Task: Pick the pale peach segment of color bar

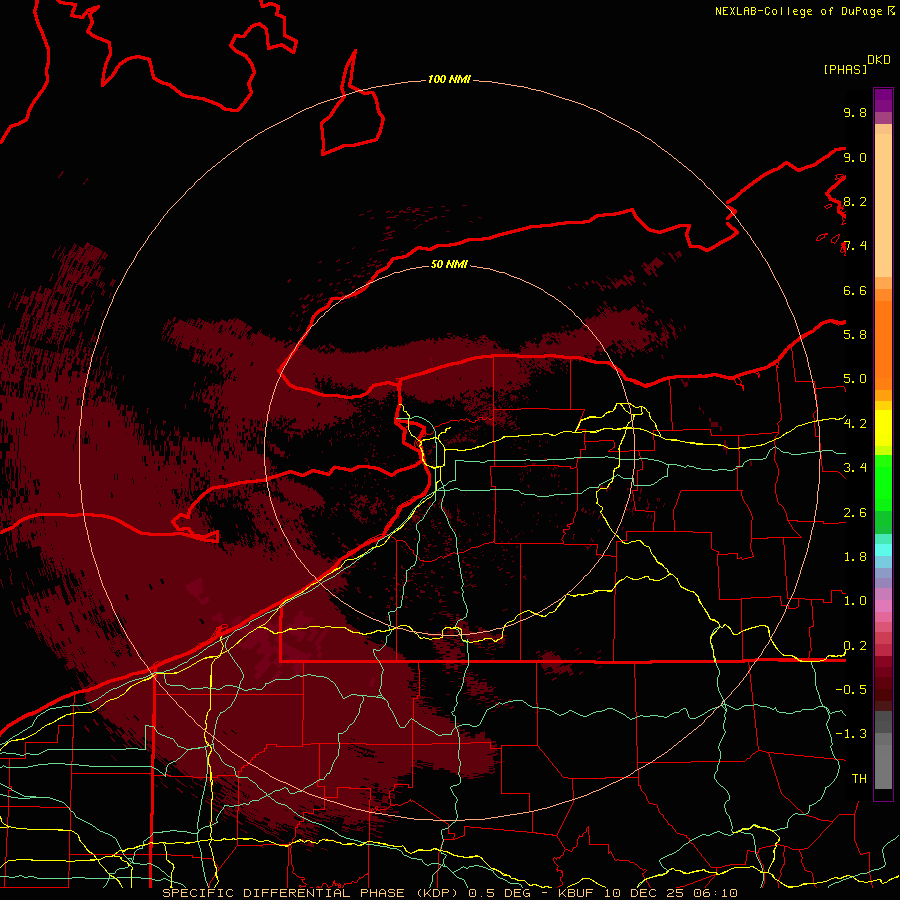Action: click(x=883, y=205)
